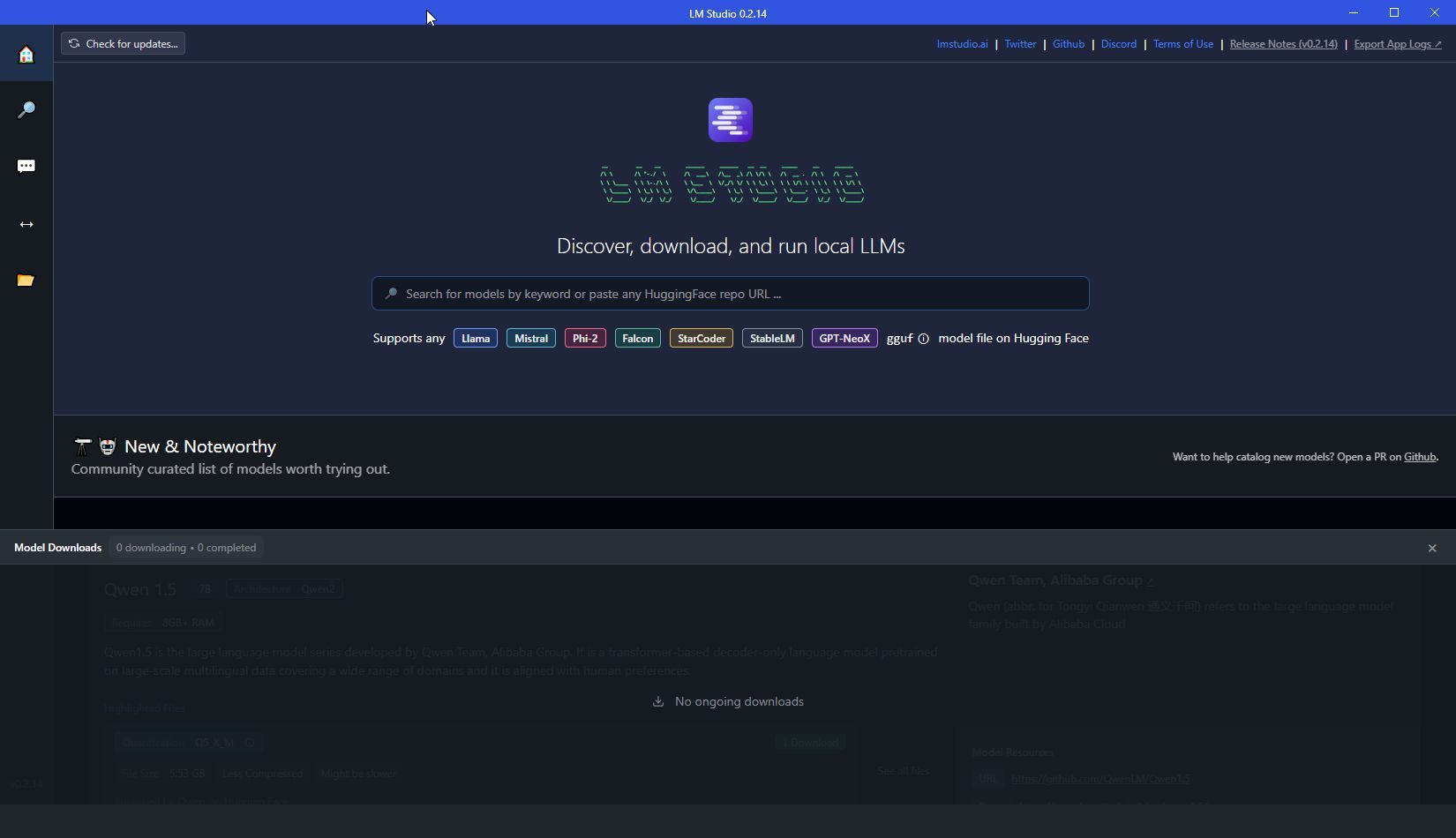Open the Discord link
Image resolution: width=1456 pixels, height=838 pixels.
[x=1118, y=44]
